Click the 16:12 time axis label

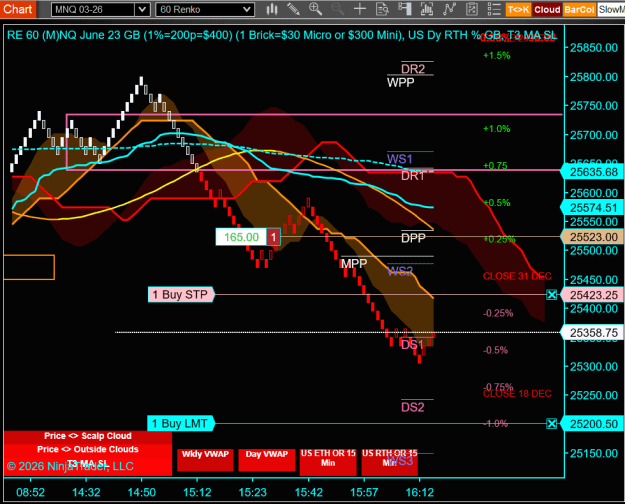419,493
